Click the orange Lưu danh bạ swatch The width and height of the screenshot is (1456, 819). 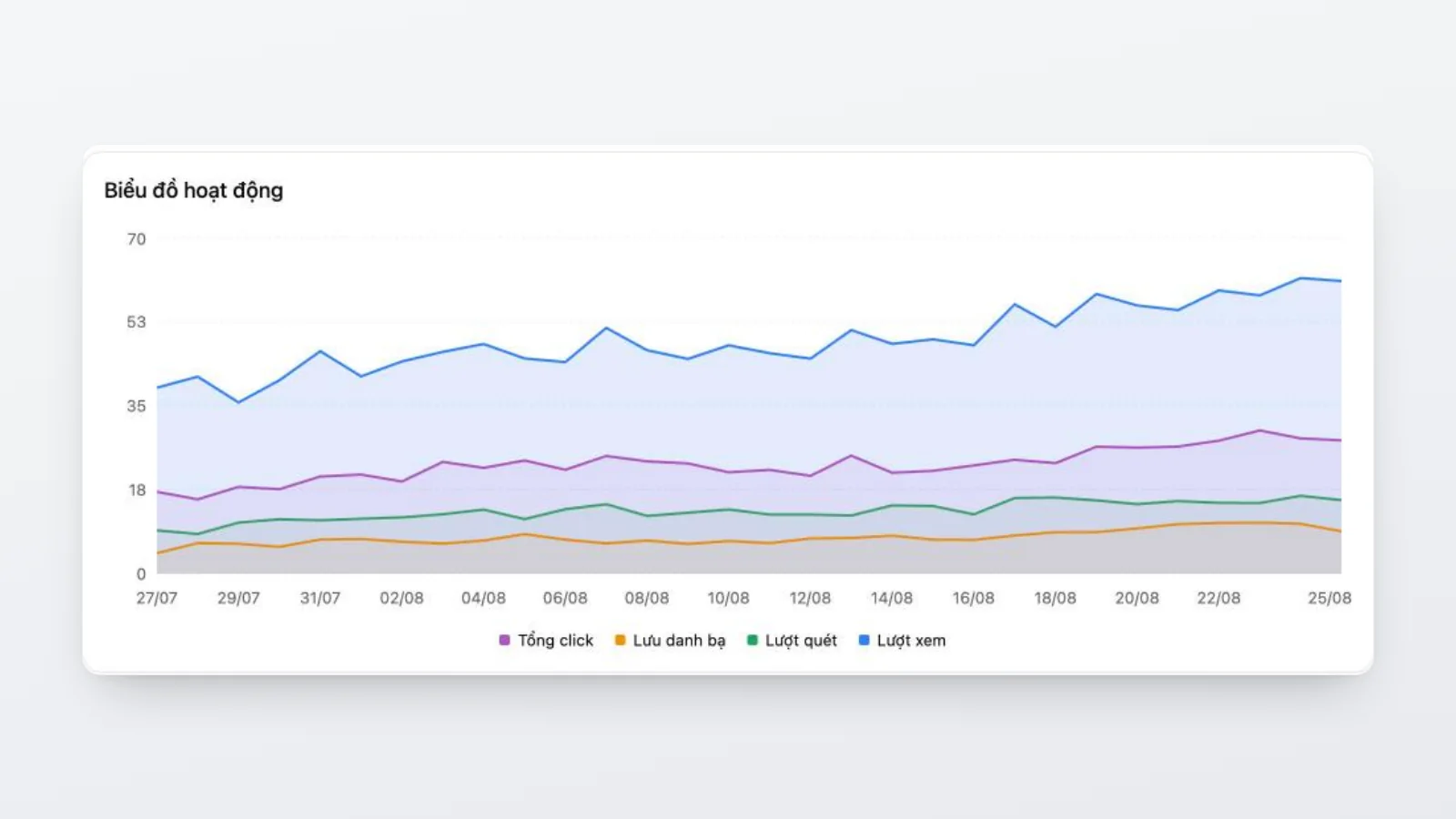[x=620, y=641]
